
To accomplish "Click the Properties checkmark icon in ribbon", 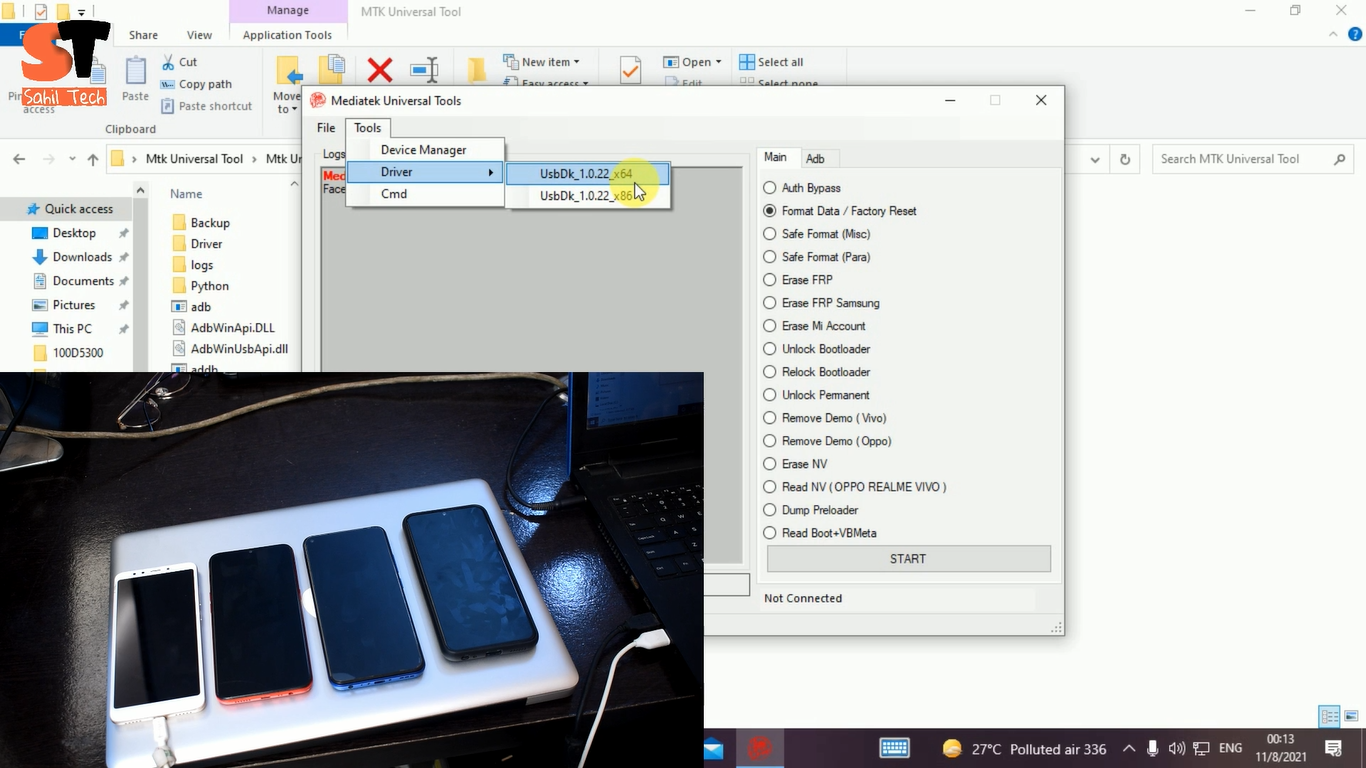I will 630,70.
